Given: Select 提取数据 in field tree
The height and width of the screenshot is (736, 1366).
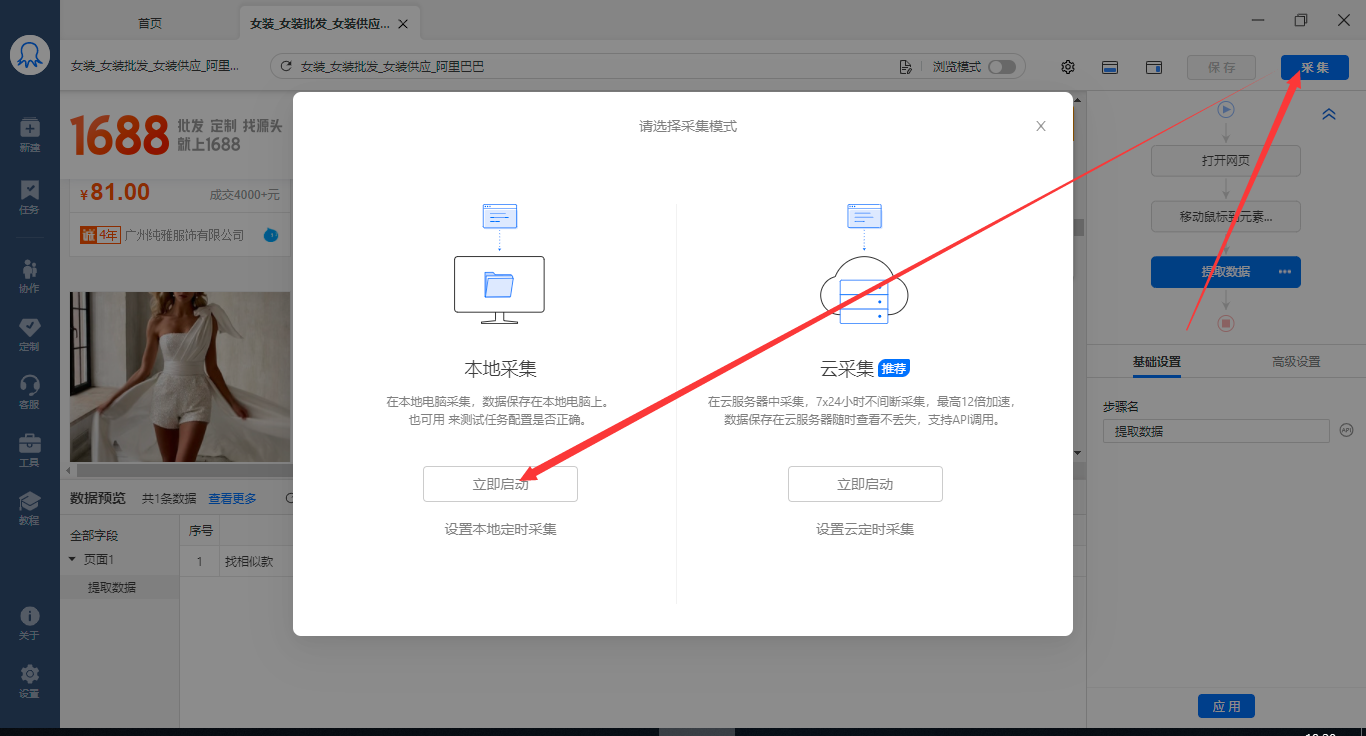Looking at the screenshot, I should [112, 587].
